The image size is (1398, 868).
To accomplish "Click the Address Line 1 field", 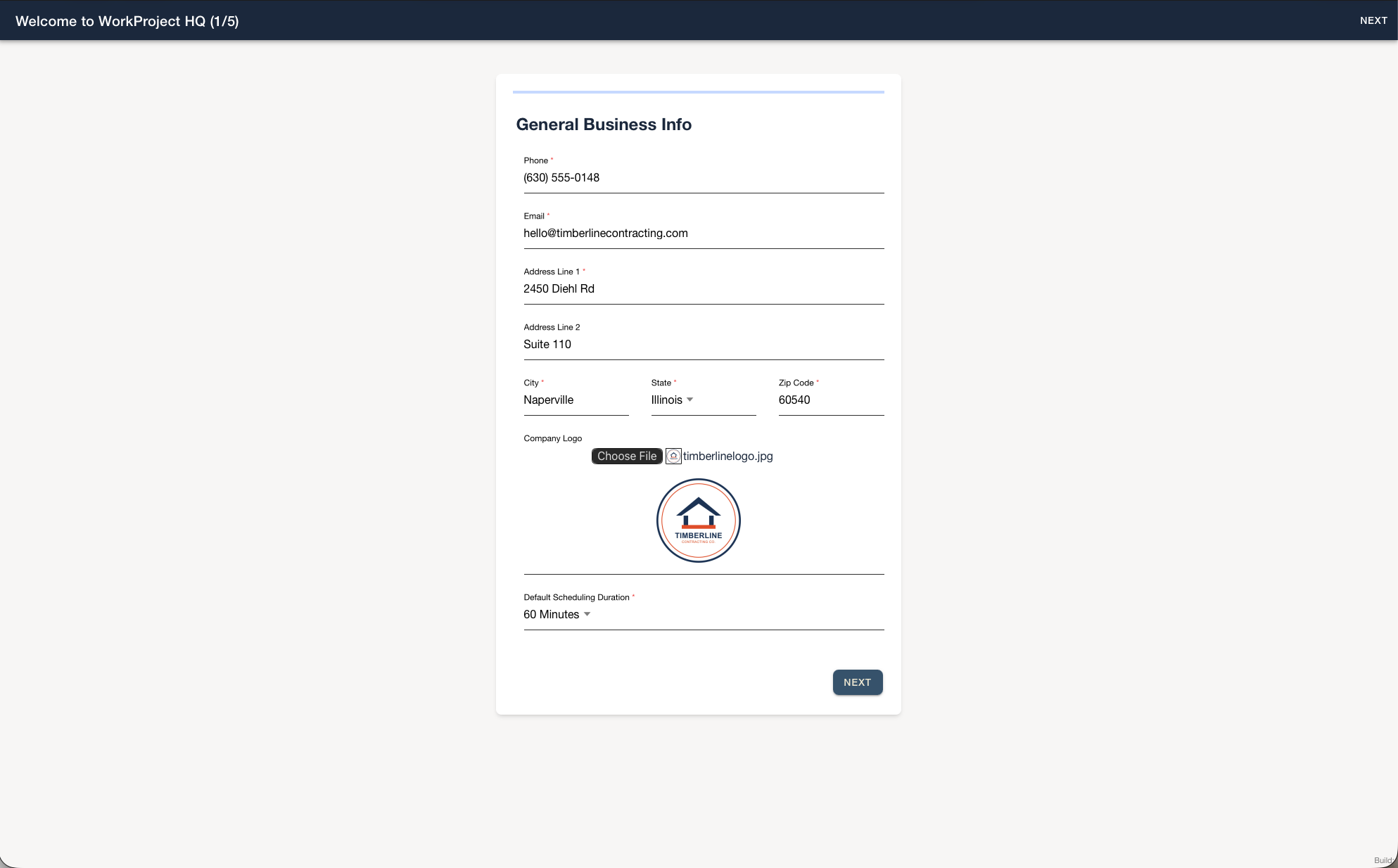I will click(704, 289).
